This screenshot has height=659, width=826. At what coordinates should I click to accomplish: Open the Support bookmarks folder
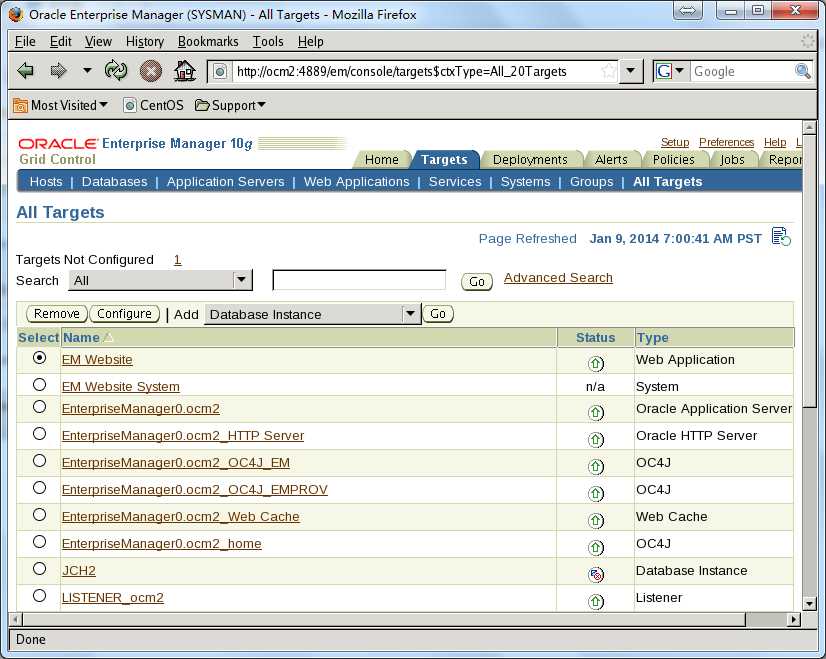point(230,105)
